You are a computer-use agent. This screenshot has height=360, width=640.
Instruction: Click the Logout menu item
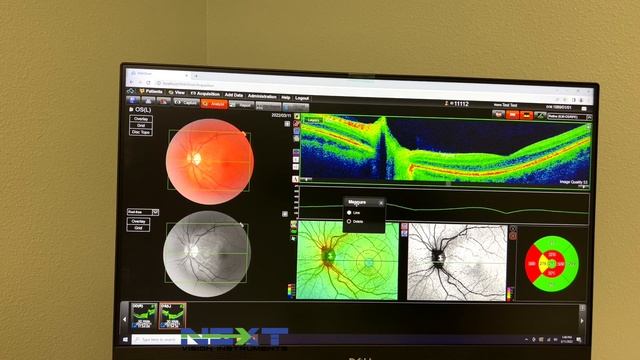(302, 98)
